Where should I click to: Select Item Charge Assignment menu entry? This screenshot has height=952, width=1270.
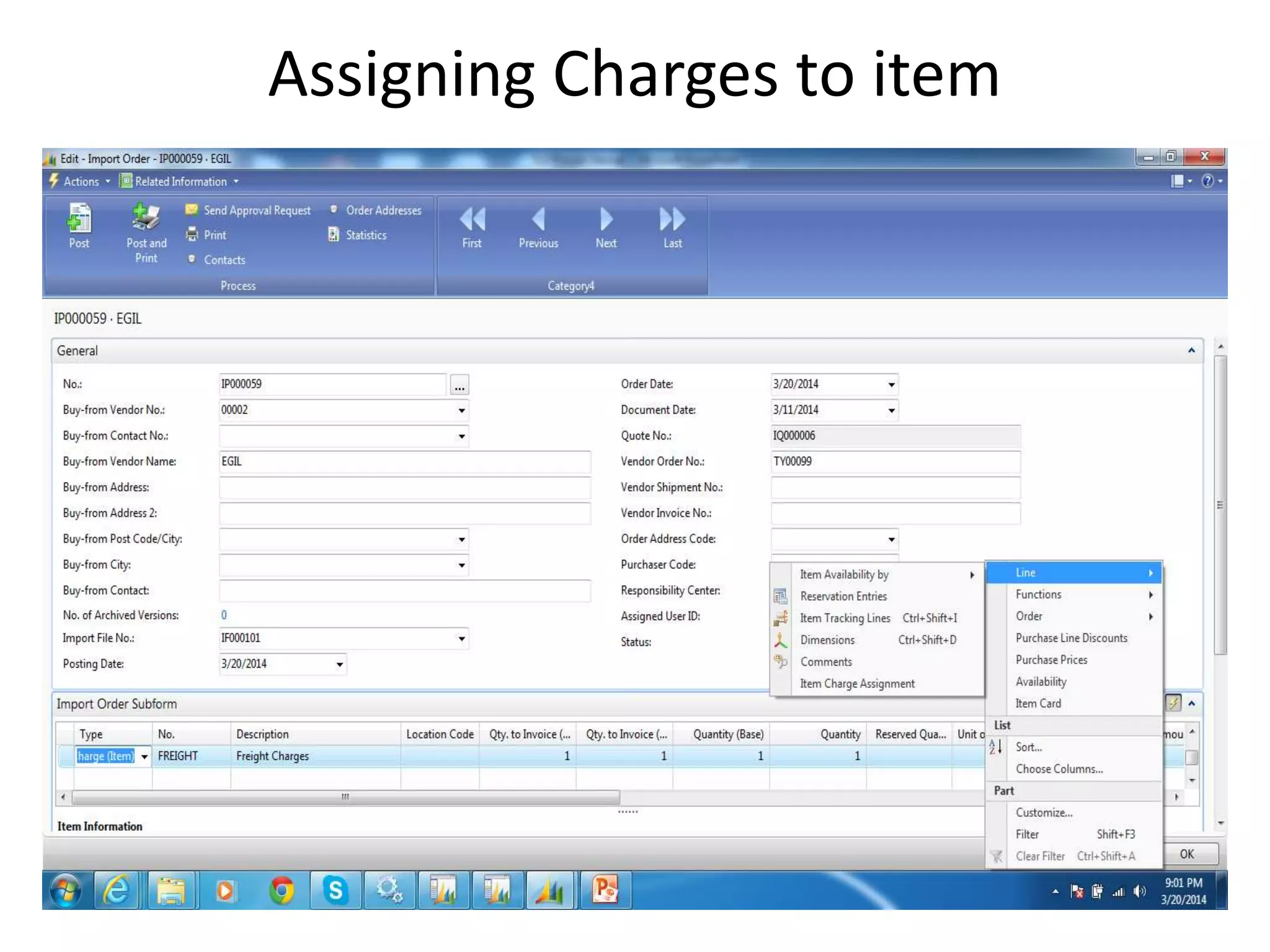pyautogui.click(x=857, y=684)
